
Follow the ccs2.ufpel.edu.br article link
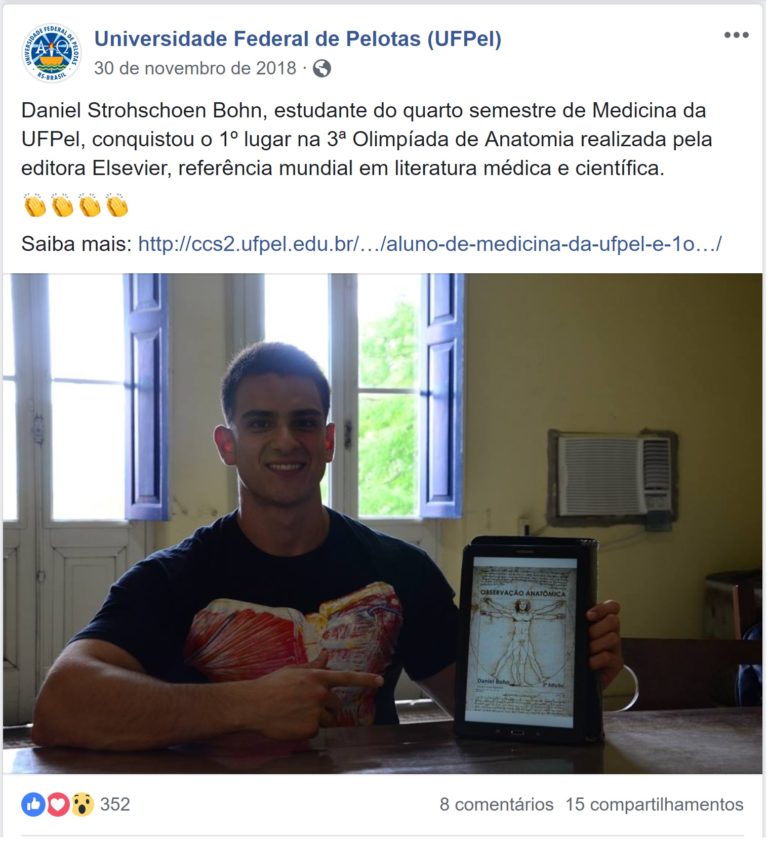pos(430,244)
